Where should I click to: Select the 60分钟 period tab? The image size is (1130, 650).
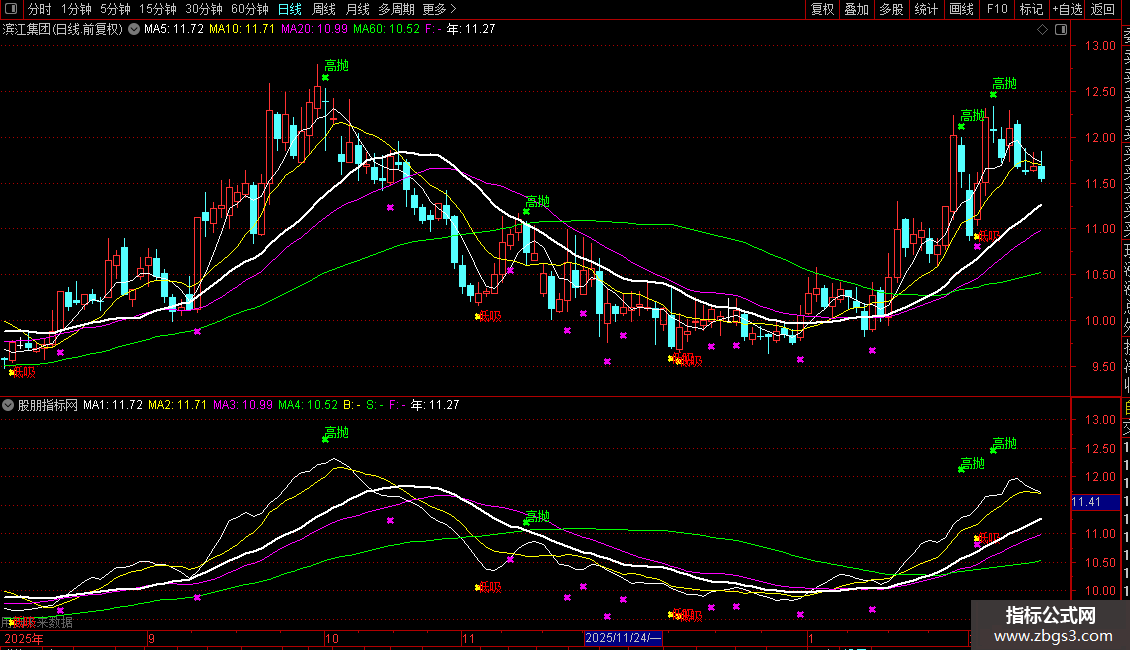[250, 9]
